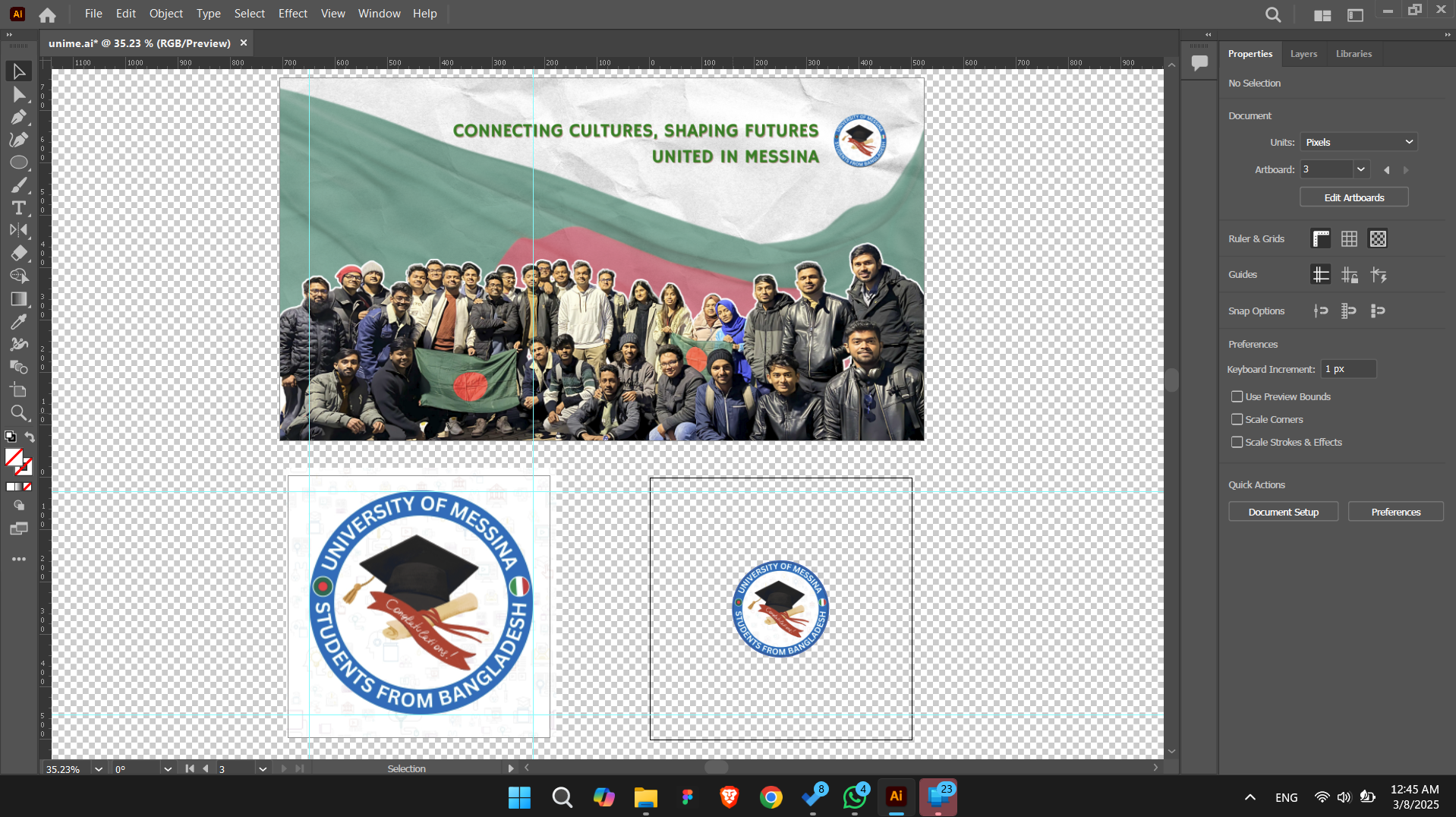Open Edit Toolbar three dots

[19, 559]
